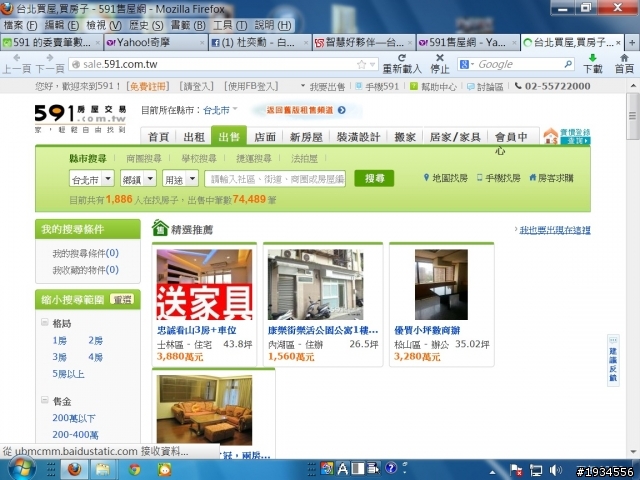
Task: Open the 鄉鎮 district dropdown
Action: (x=138, y=179)
